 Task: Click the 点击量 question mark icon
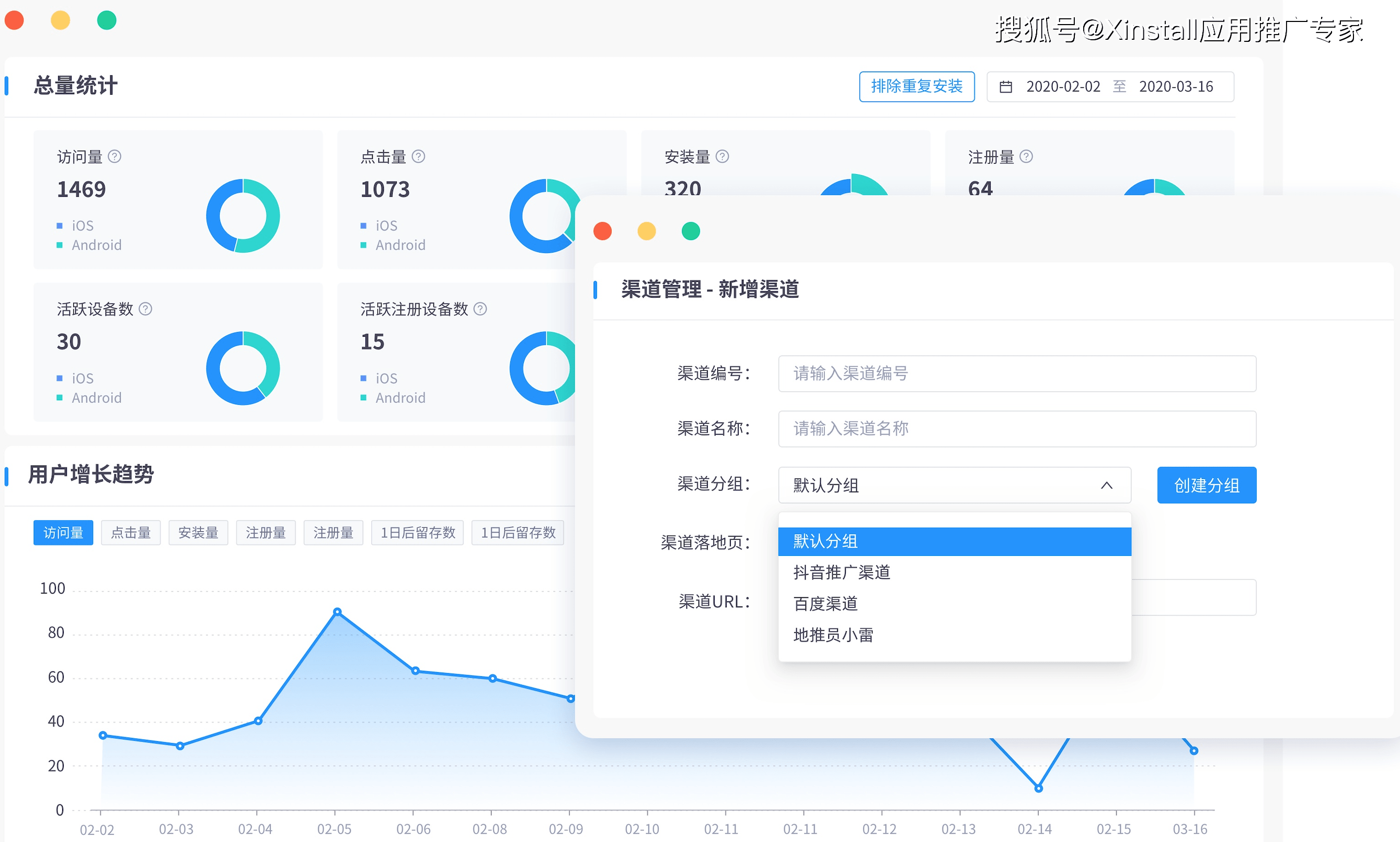coord(419,156)
